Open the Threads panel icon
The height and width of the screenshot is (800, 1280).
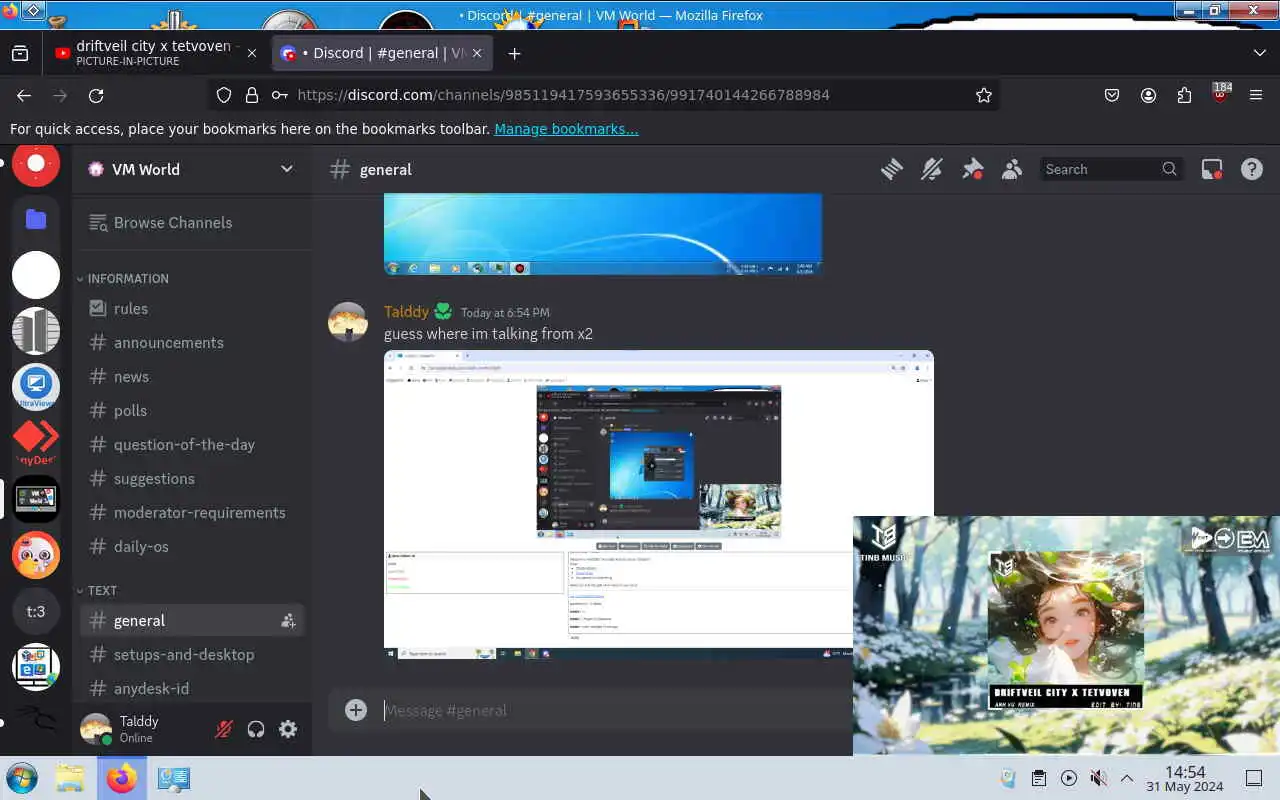[x=892, y=170]
